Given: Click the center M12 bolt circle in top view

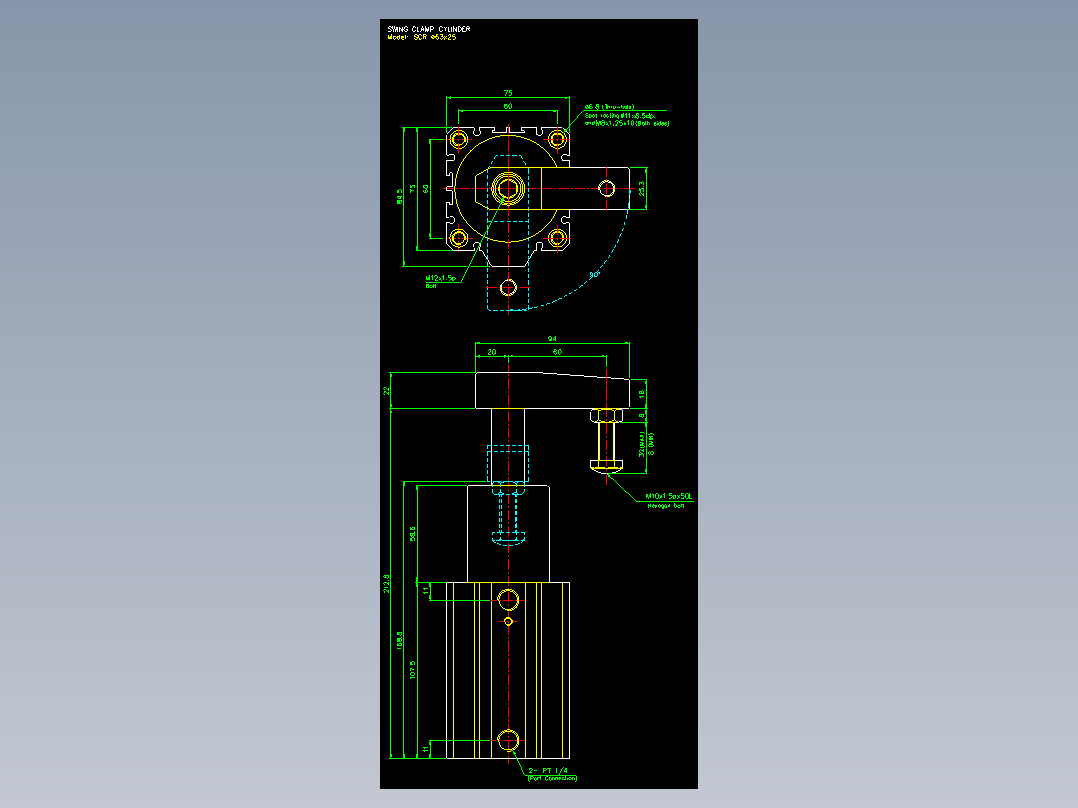Looking at the screenshot, I should click(x=508, y=188).
